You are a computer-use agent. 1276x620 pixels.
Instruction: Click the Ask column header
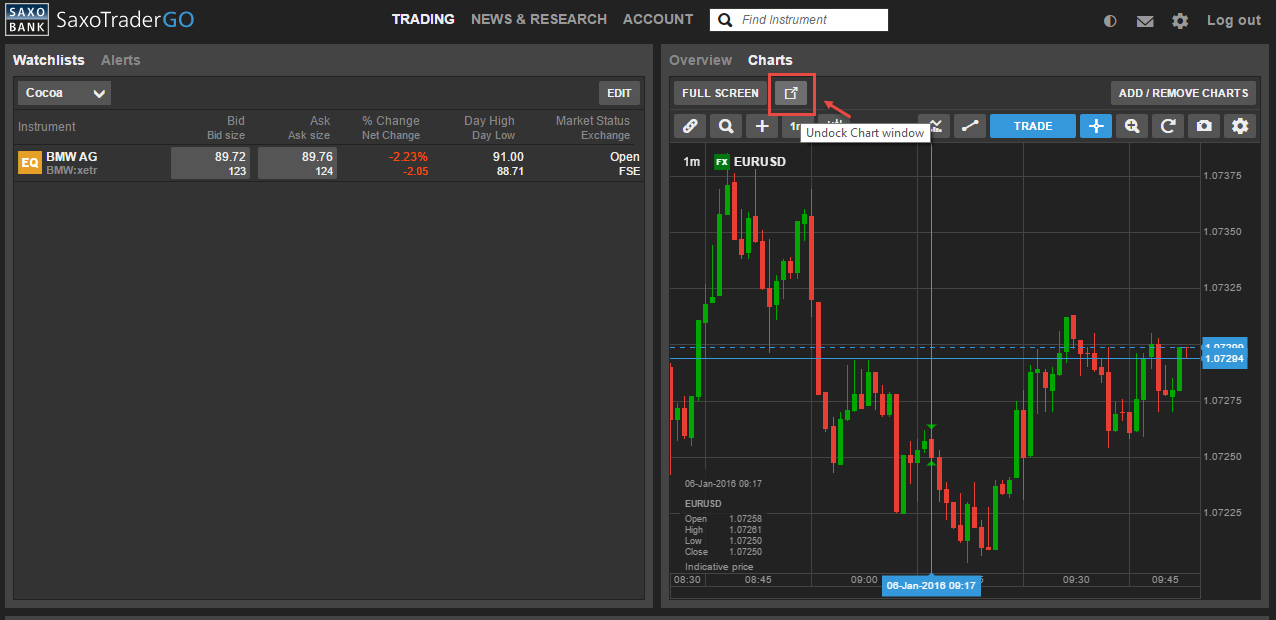320,121
